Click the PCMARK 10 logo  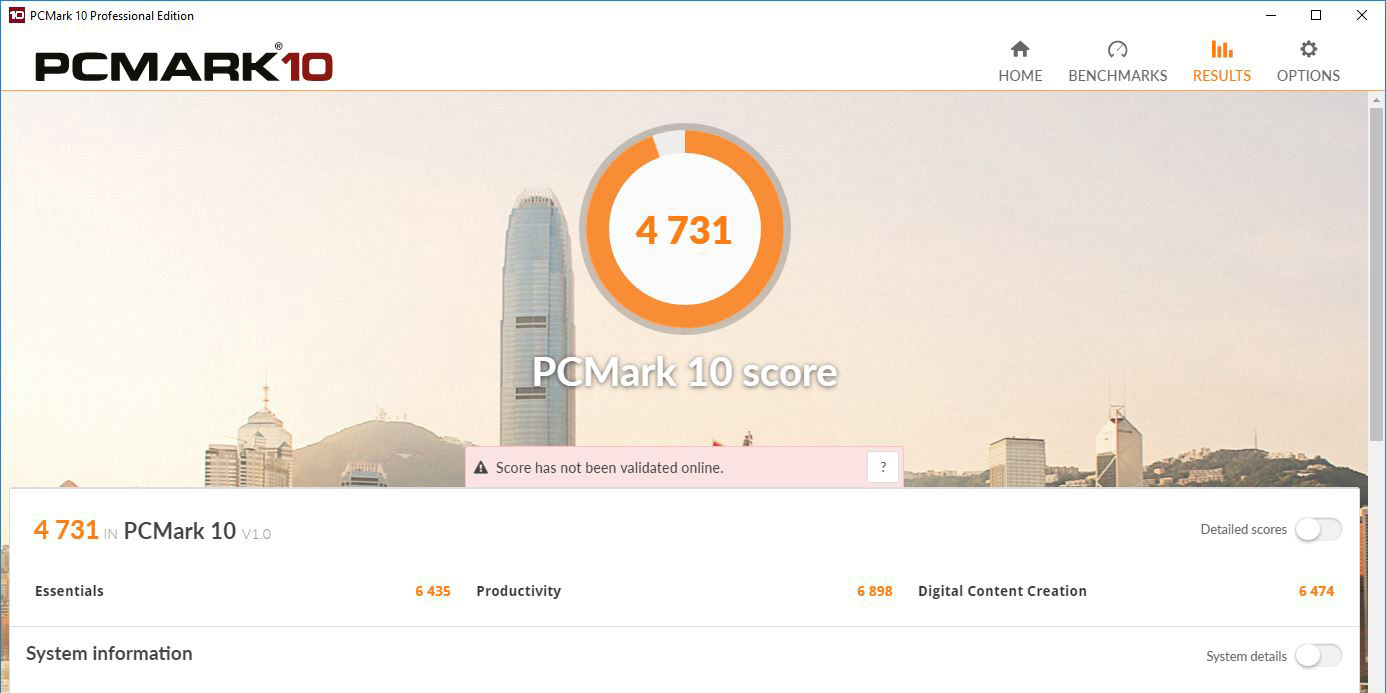184,64
